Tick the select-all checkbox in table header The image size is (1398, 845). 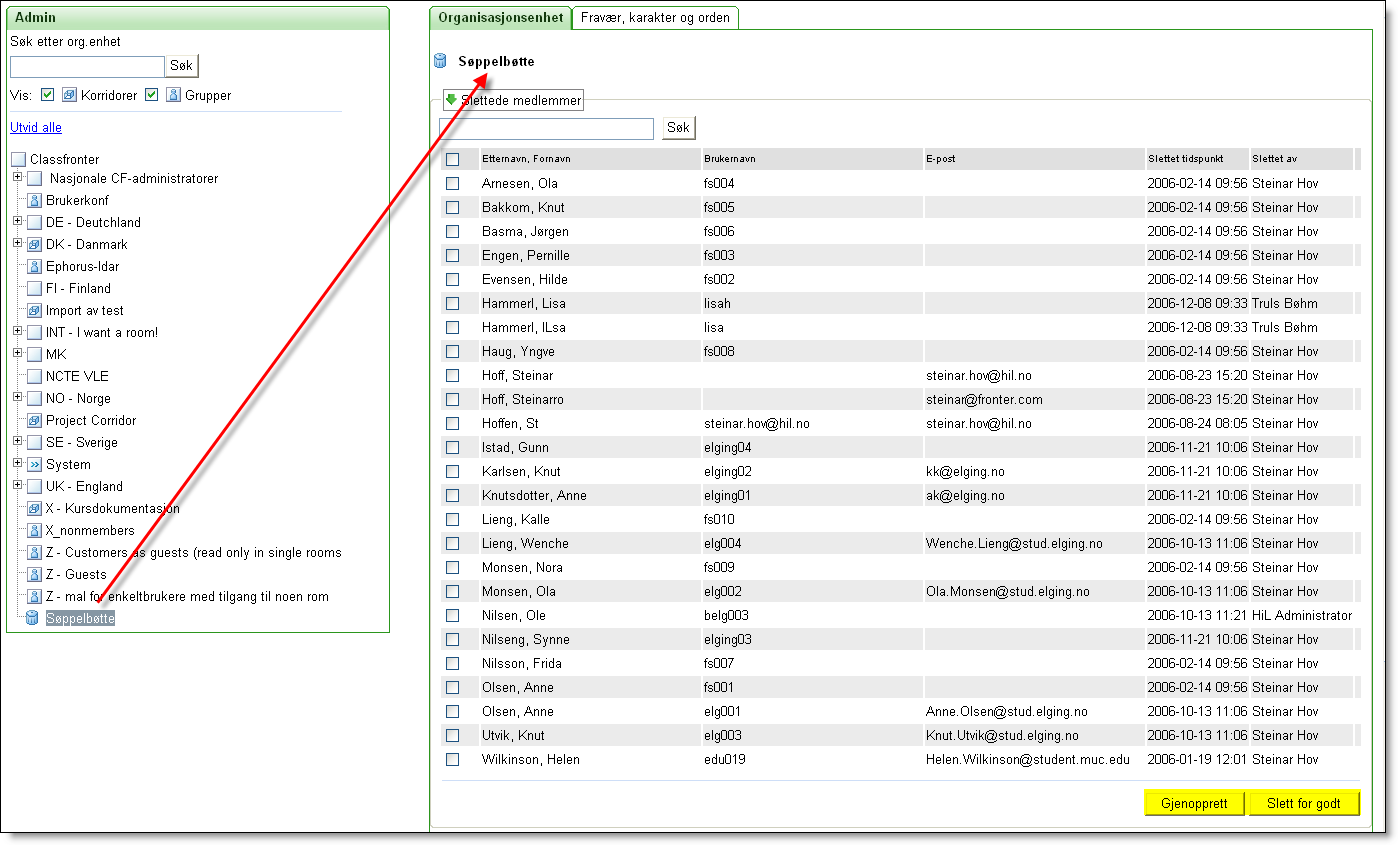click(452, 159)
